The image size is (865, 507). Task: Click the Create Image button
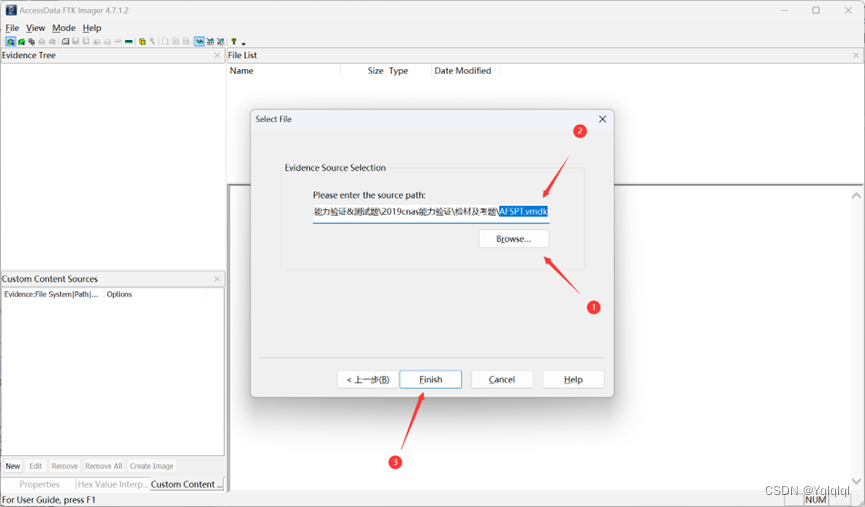coord(152,466)
